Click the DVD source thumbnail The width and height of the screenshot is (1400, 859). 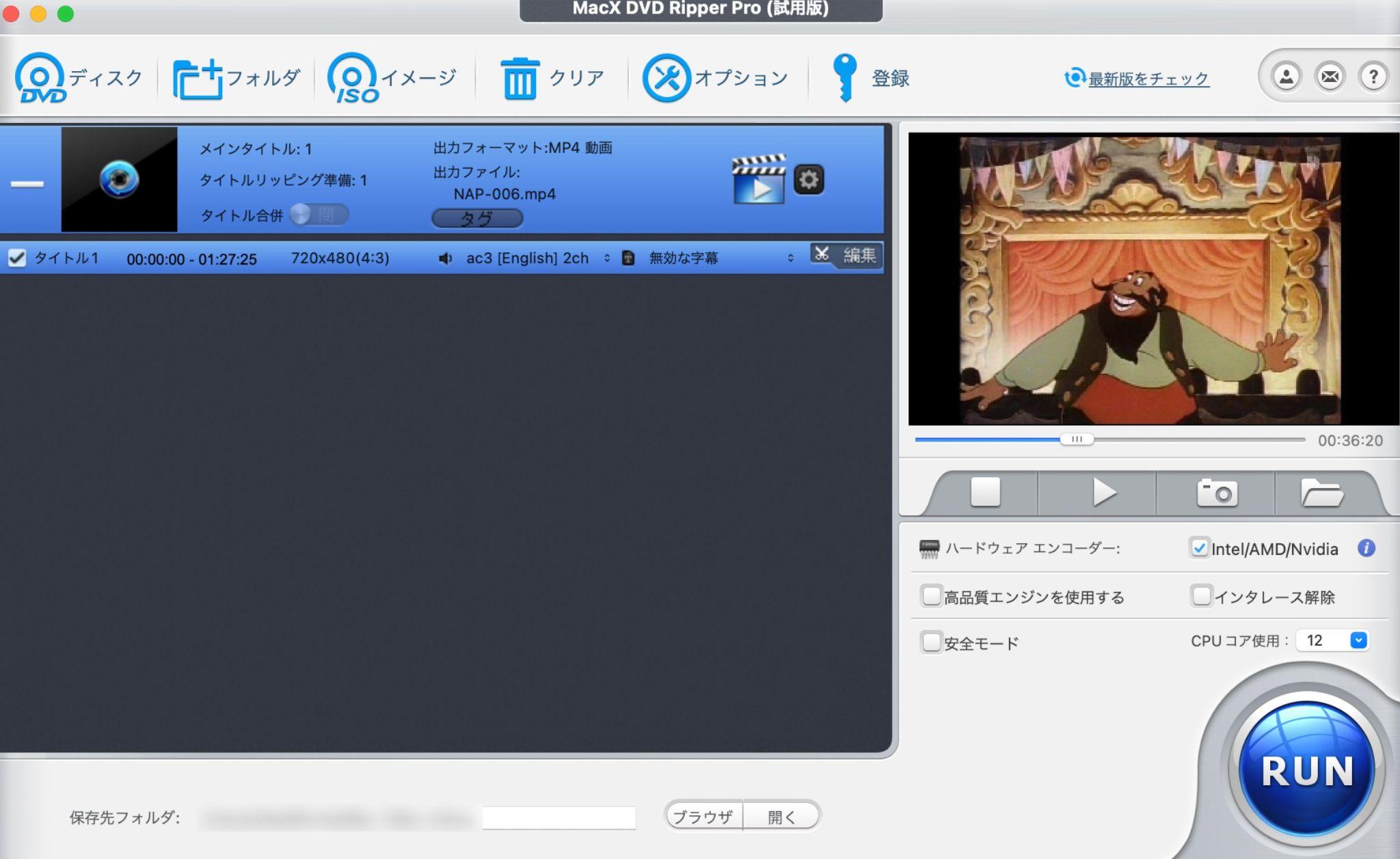pyautogui.click(x=119, y=179)
